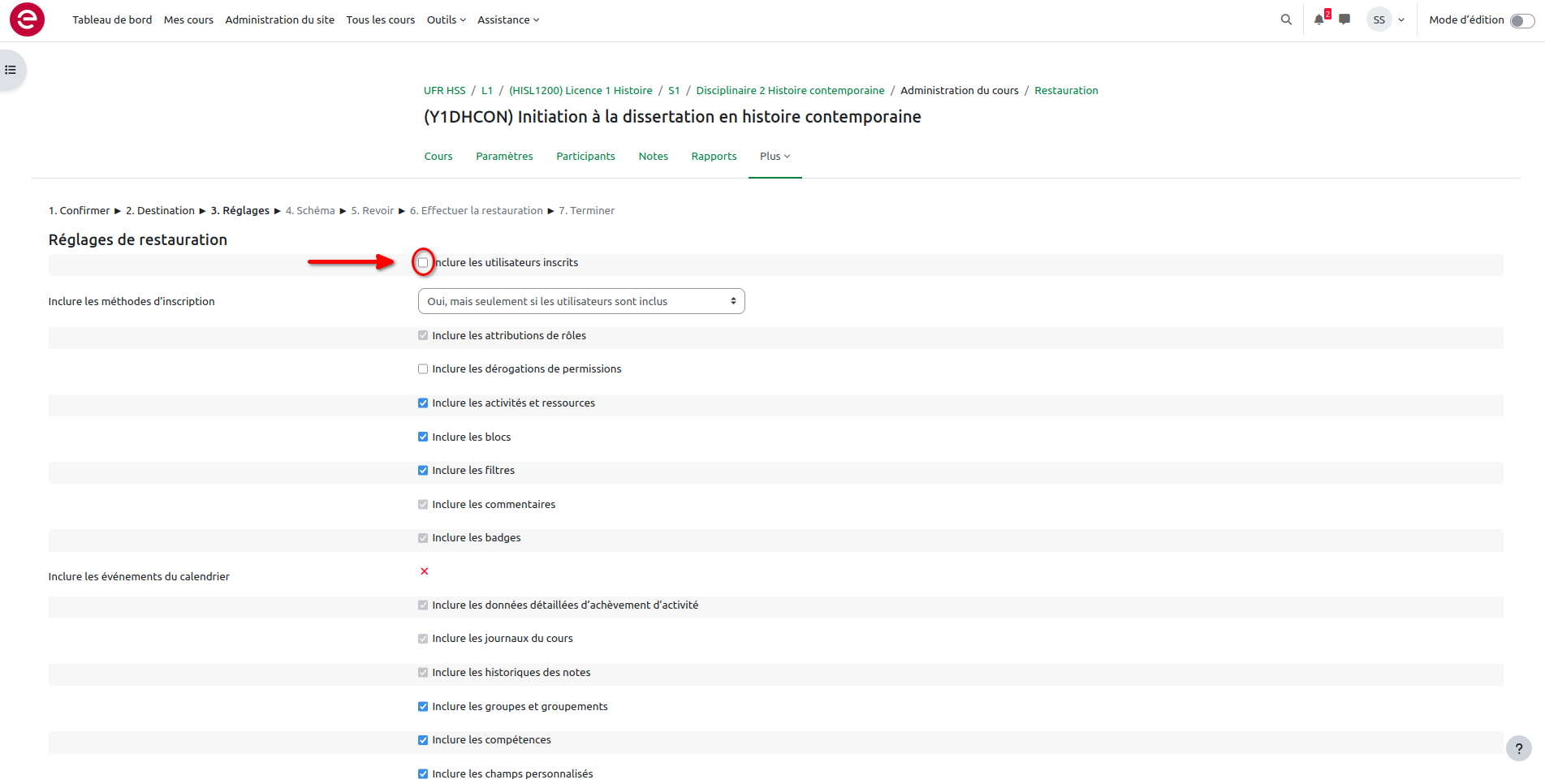Open the messaging chat bubble icon
Screen dimensions: 1545x784
click(1344, 19)
